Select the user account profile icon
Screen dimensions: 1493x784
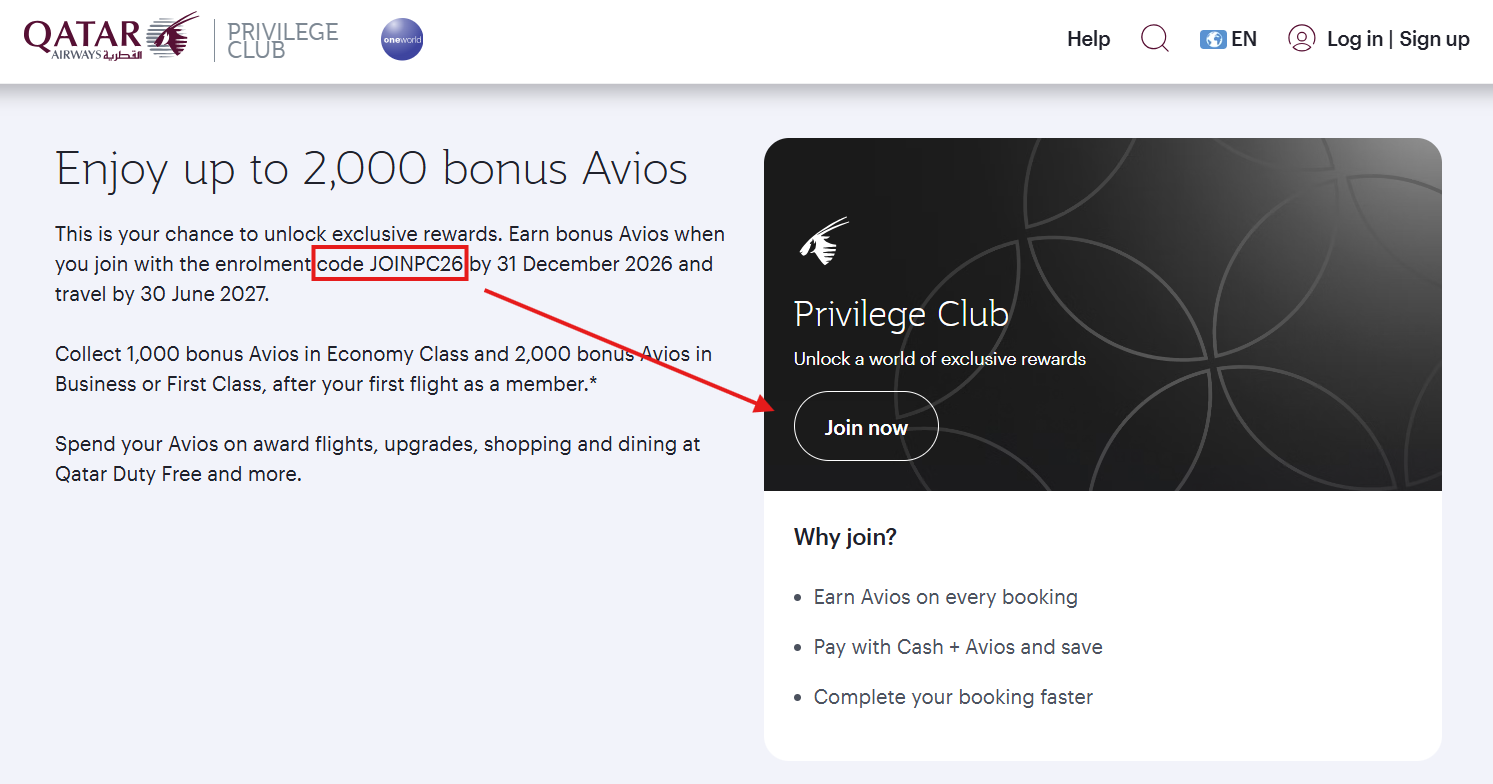click(1301, 38)
